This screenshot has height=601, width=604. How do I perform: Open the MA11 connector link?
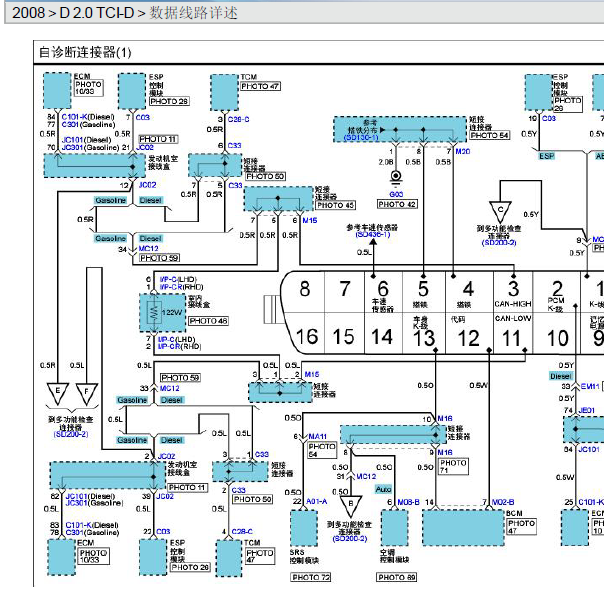point(318,436)
